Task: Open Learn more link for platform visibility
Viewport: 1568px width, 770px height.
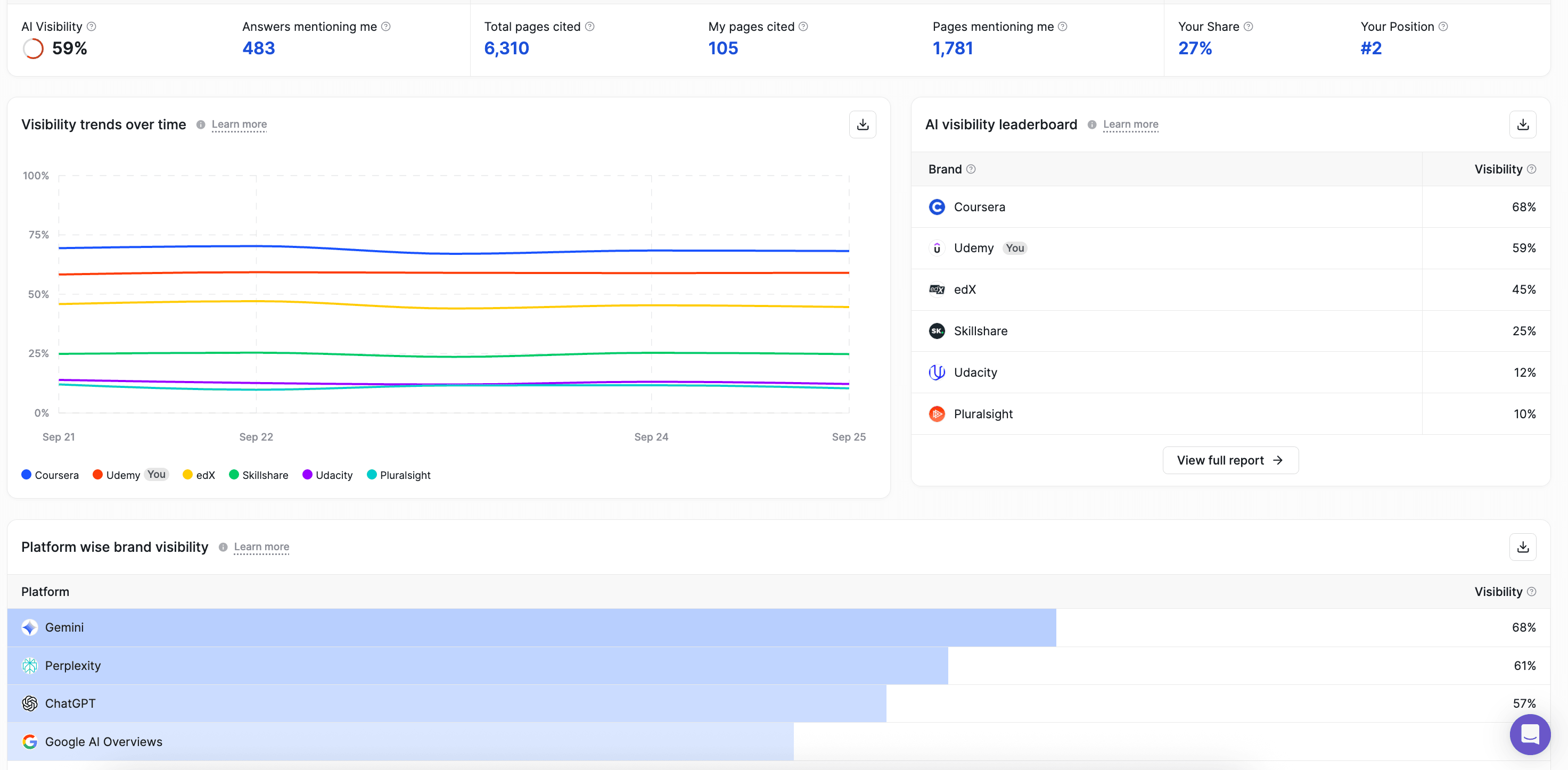Action: click(261, 547)
